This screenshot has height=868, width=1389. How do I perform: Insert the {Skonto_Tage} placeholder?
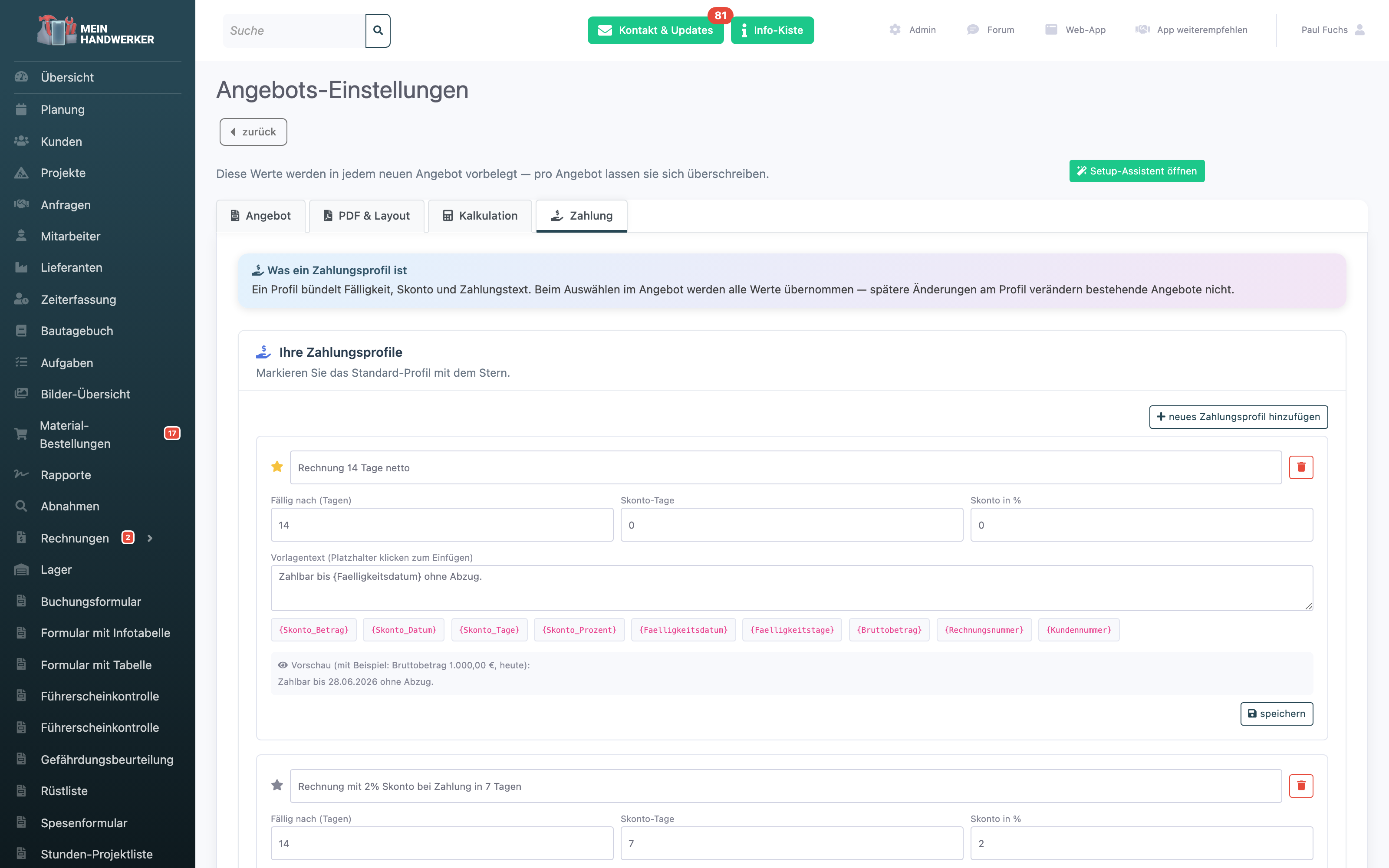(x=489, y=630)
